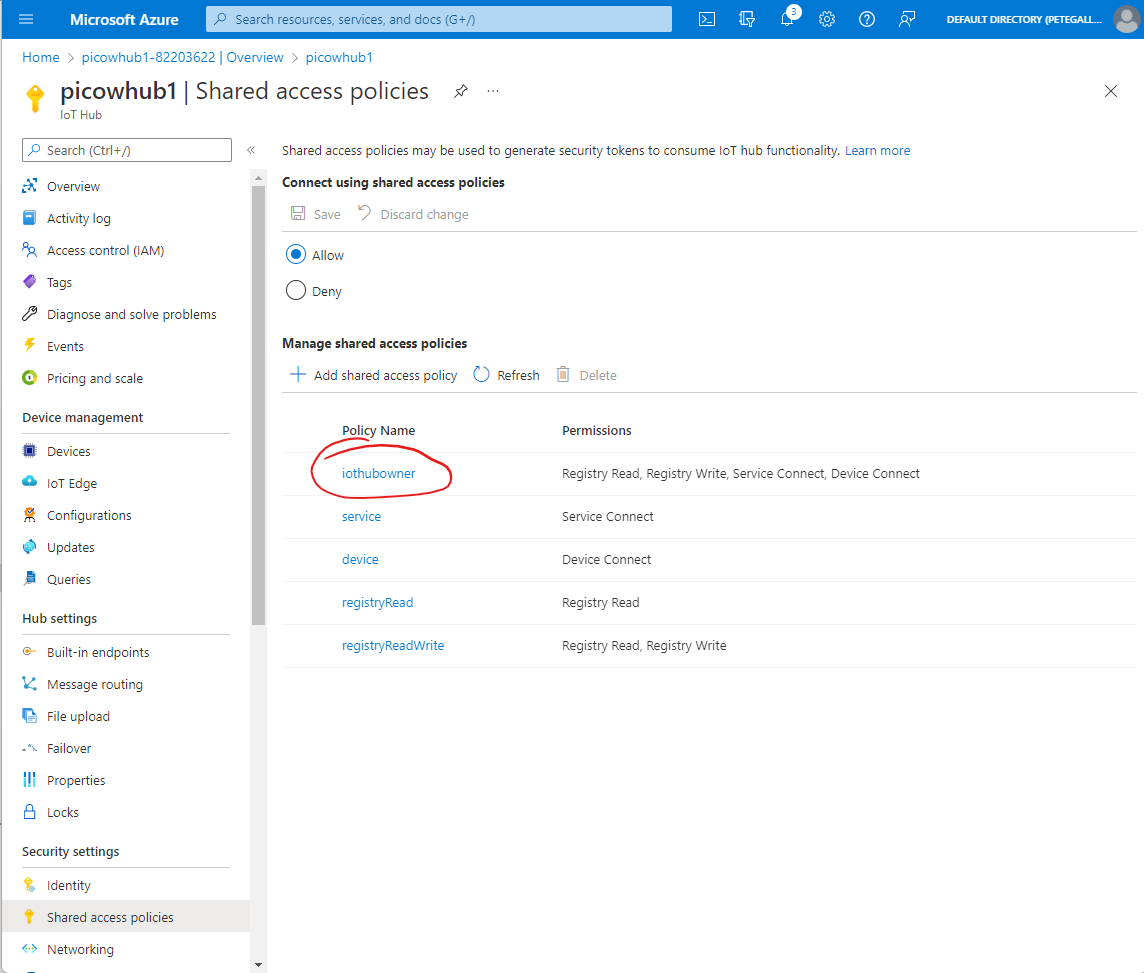Click the Devices chip icon
The height and width of the screenshot is (973, 1144).
[29, 451]
